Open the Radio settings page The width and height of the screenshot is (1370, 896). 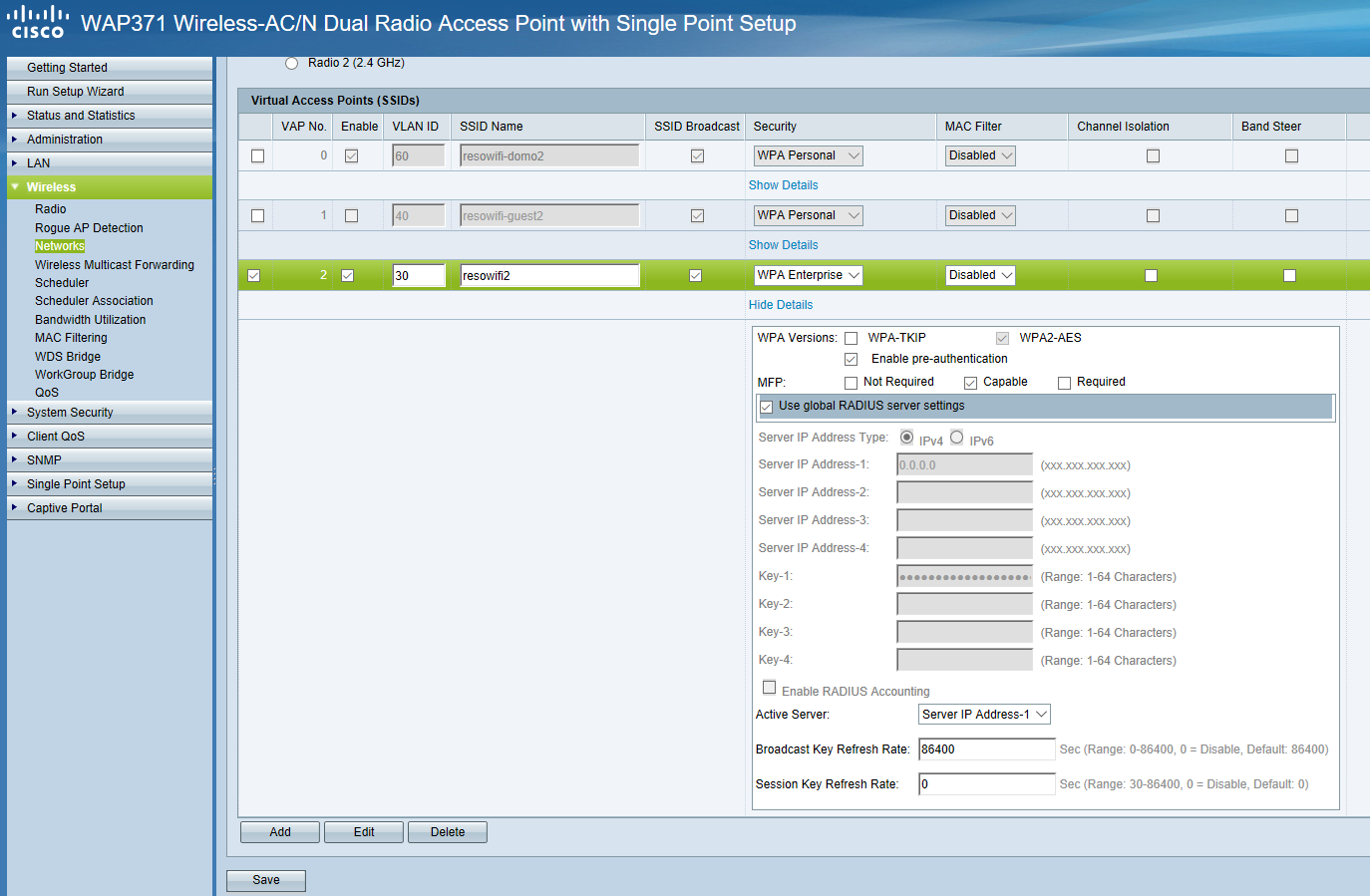point(51,209)
